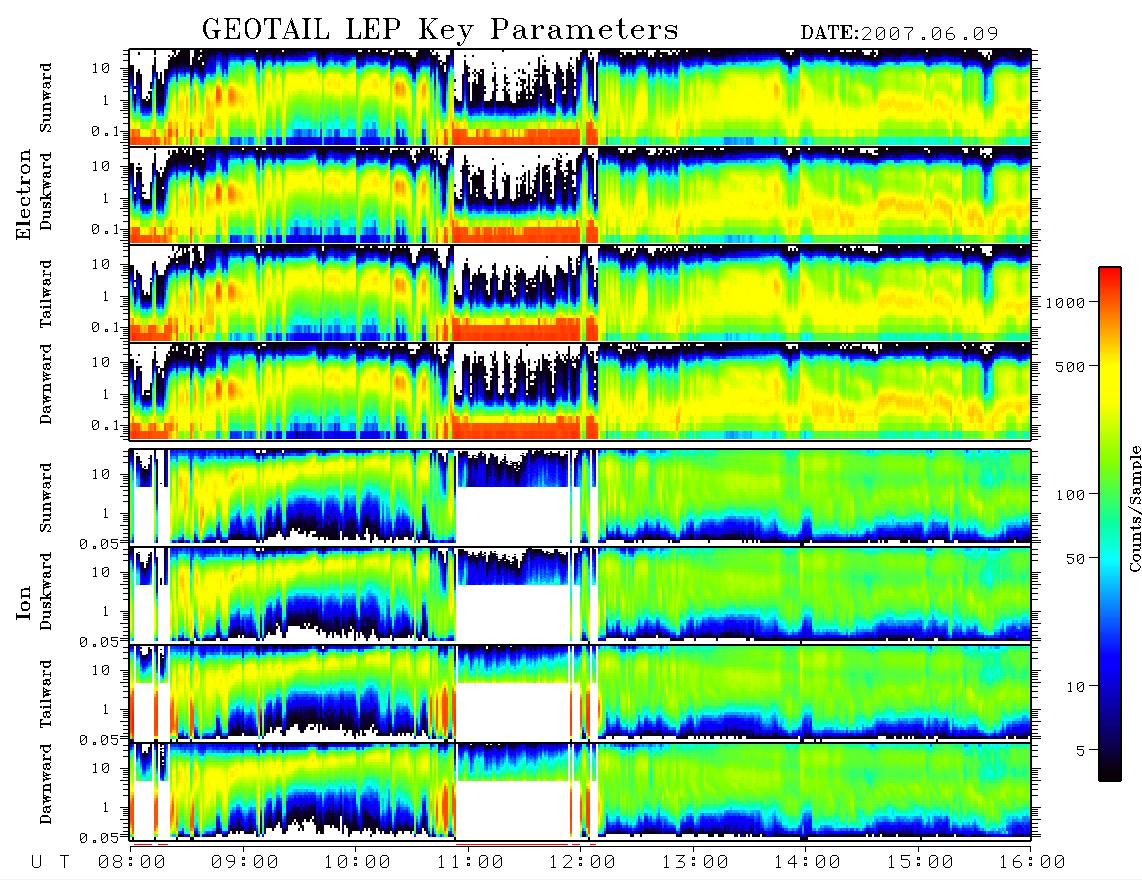Image resolution: width=1142 pixels, height=880 pixels.
Task: Select the Ion Dawnward panel label
Action: (46, 784)
